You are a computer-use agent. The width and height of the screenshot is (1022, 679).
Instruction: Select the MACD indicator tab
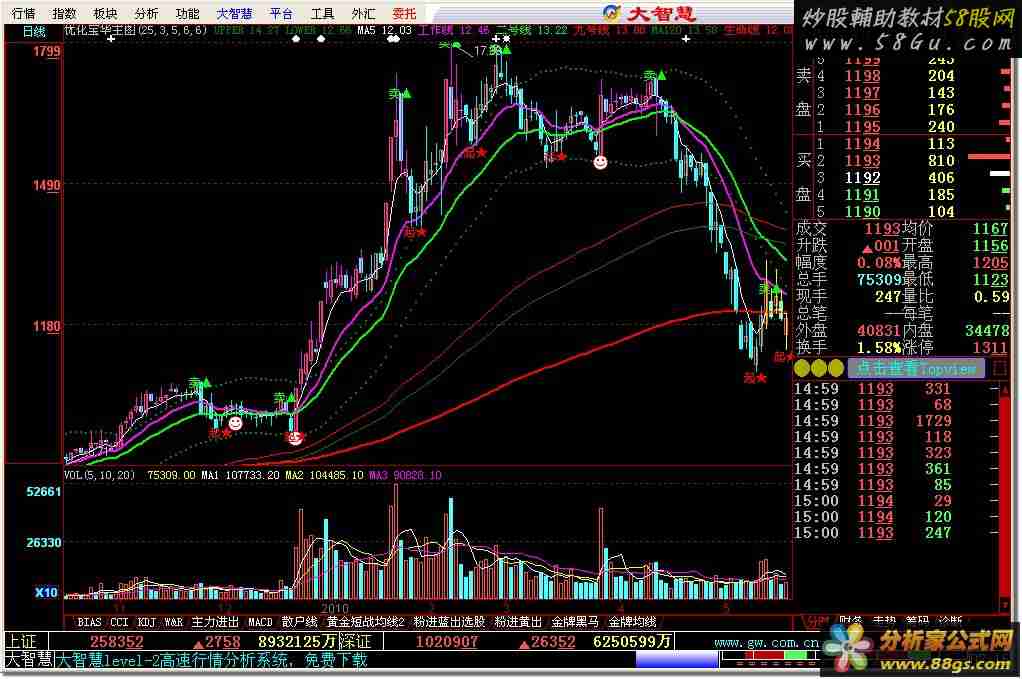pos(260,622)
